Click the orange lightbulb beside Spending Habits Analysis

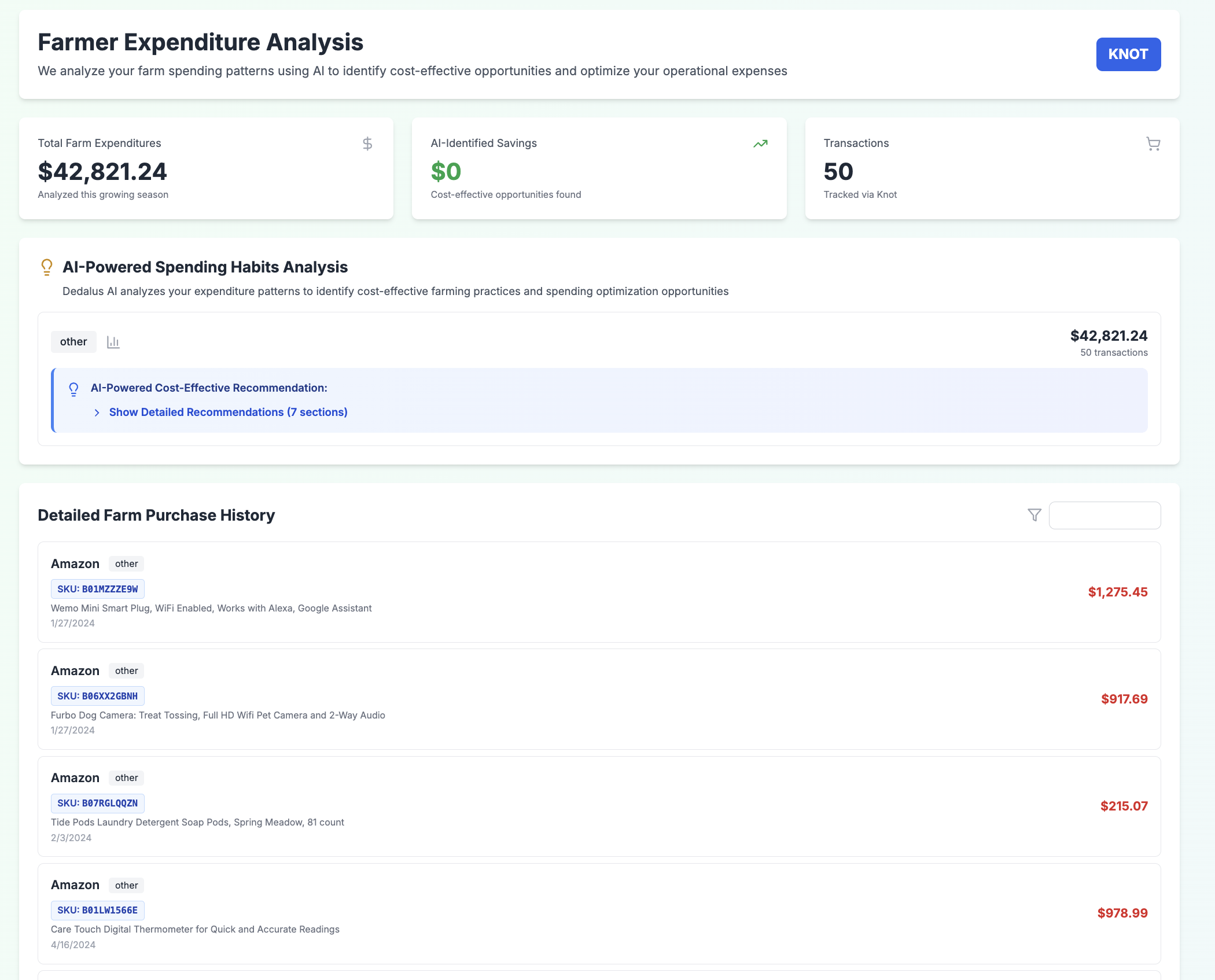coord(47,267)
